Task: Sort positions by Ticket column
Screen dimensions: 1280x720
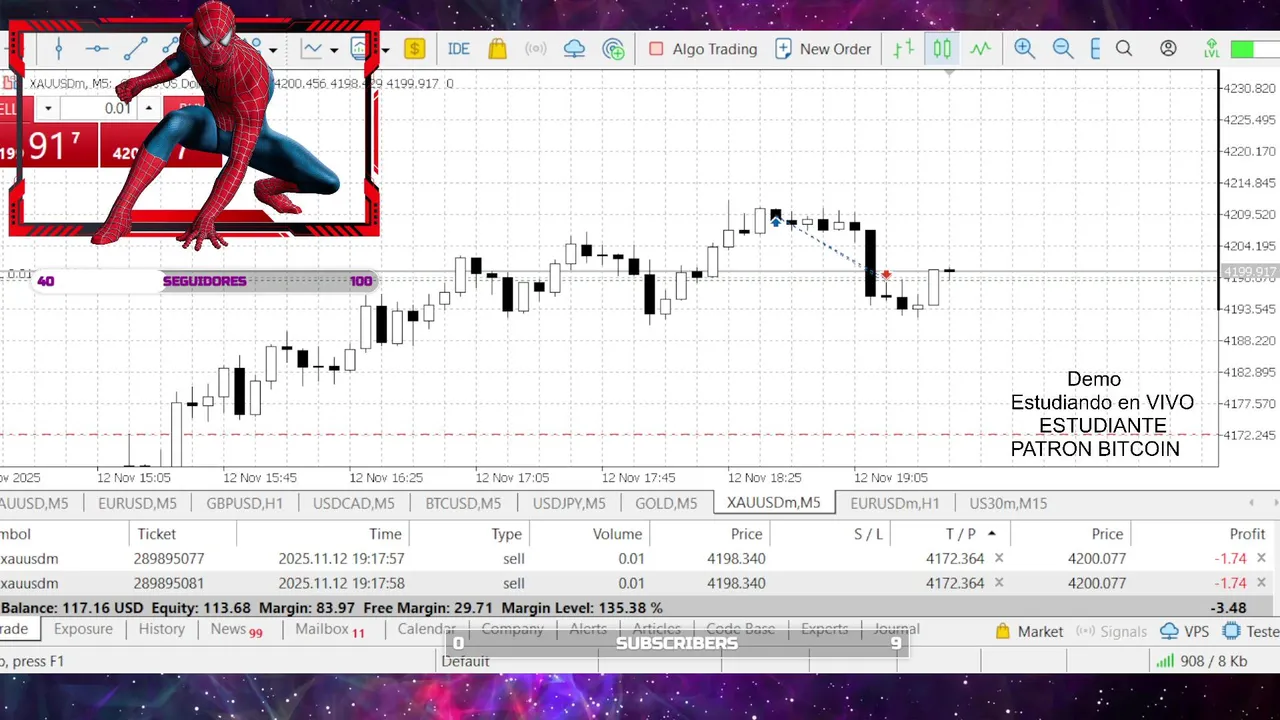Action: click(x=157, y=534)
